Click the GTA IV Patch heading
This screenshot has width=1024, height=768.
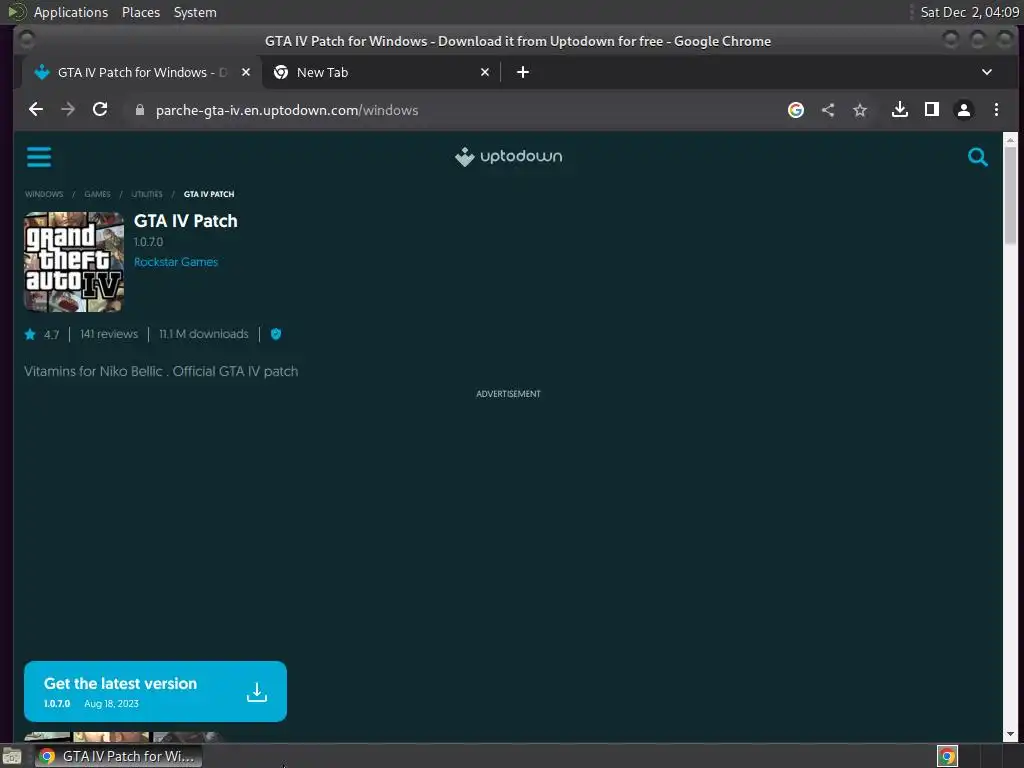[x=185, y=221]
